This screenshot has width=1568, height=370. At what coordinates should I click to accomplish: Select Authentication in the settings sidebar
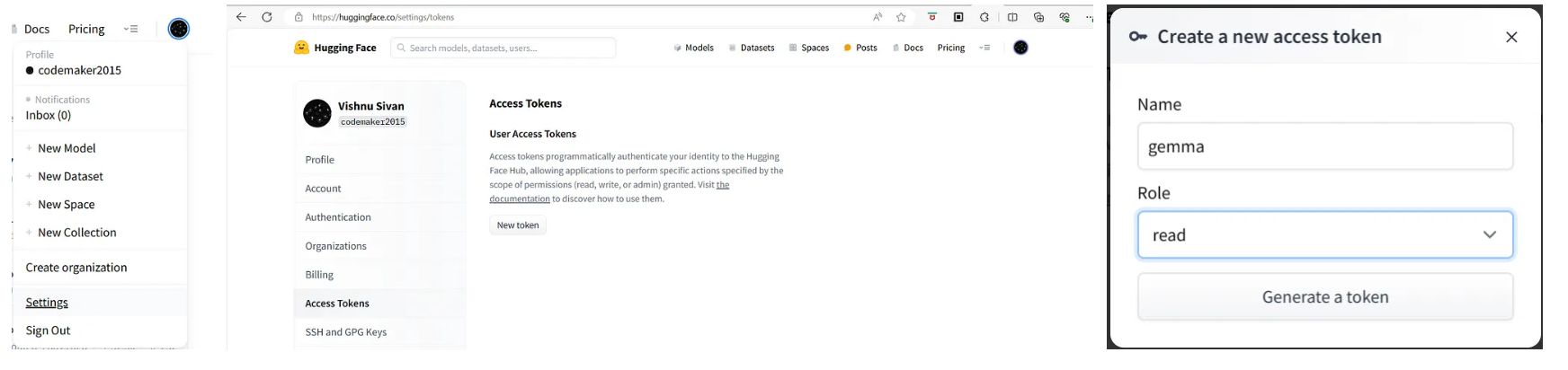(379, 217)
